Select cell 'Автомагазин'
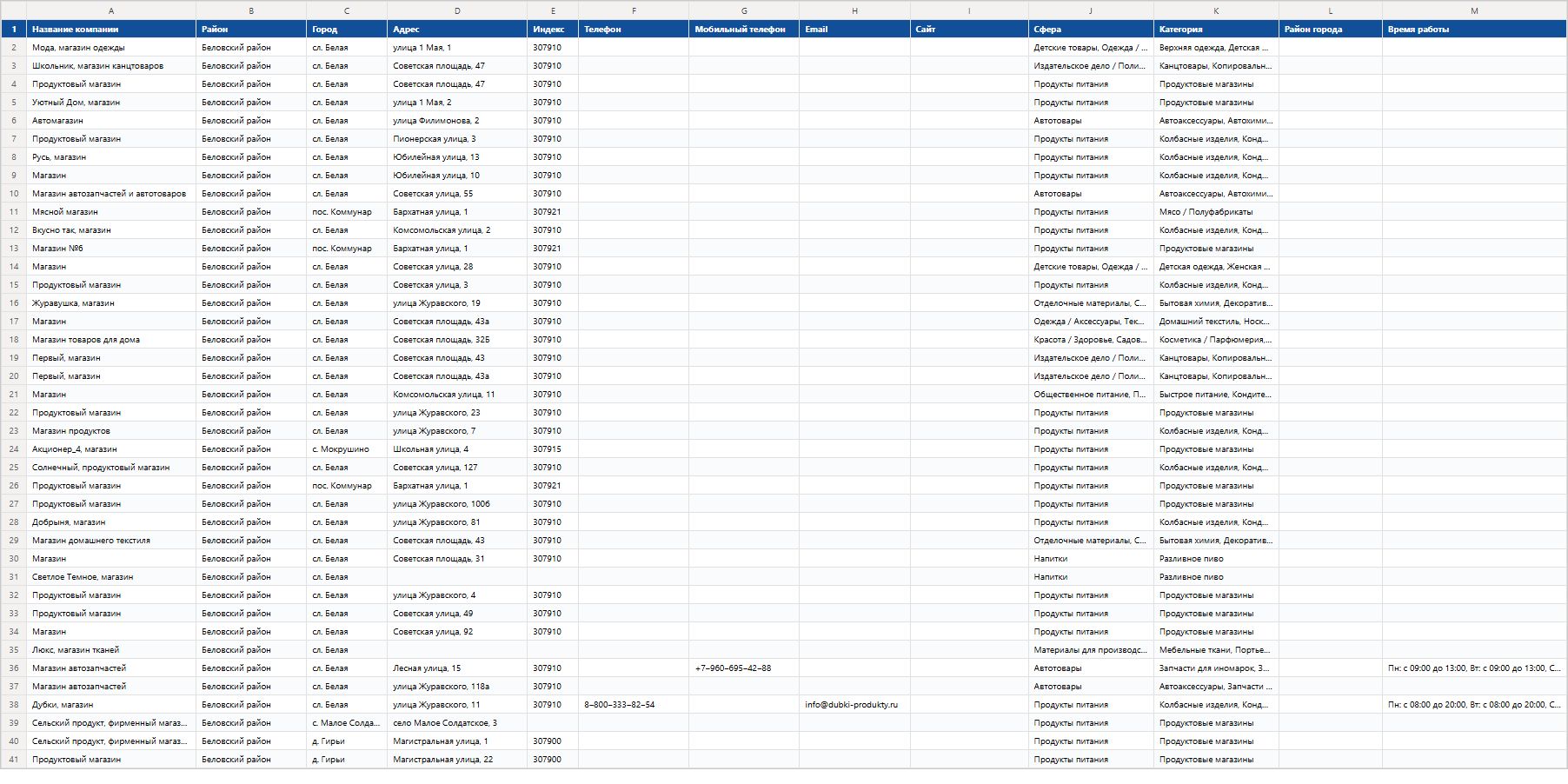This screenshot has height=784, width=1568. (111, 121)
